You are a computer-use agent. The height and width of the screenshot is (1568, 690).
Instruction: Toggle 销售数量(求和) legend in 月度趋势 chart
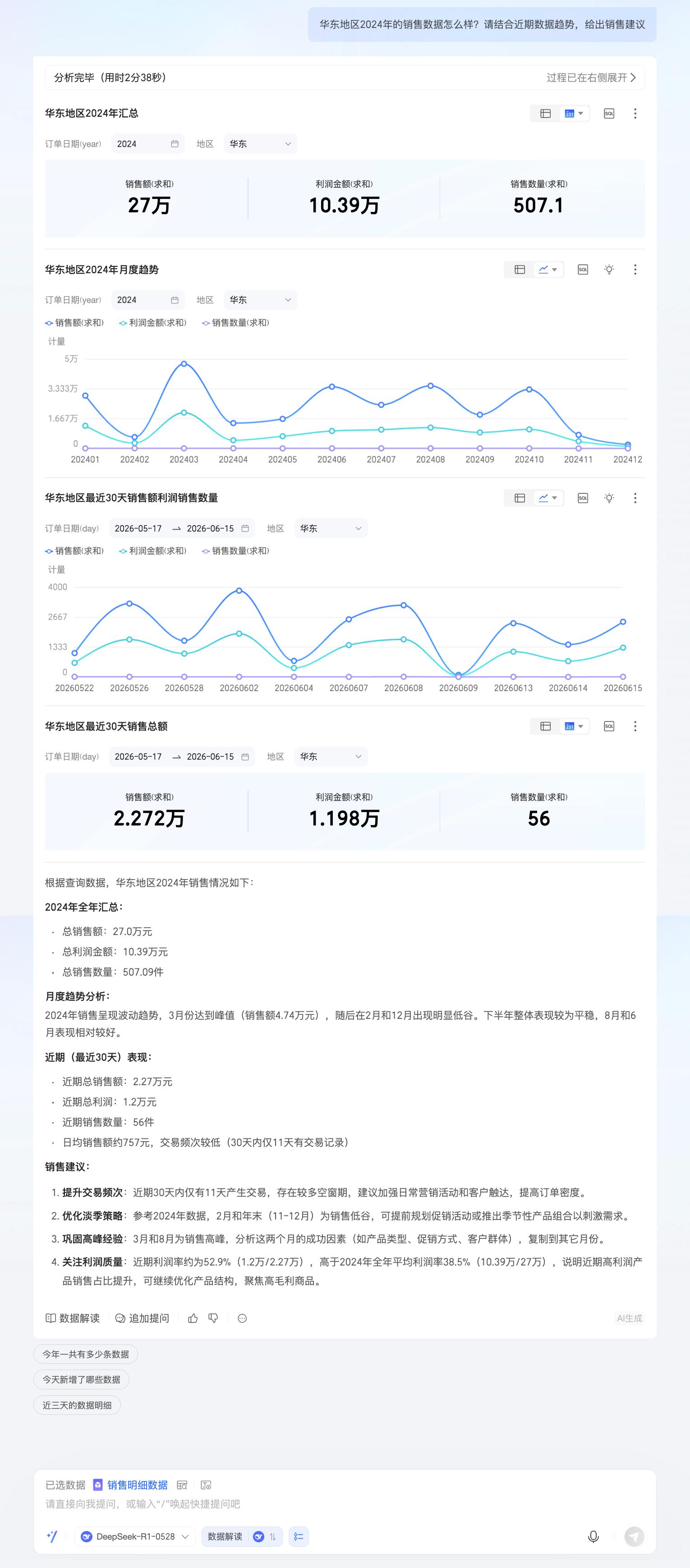(235, 323)
